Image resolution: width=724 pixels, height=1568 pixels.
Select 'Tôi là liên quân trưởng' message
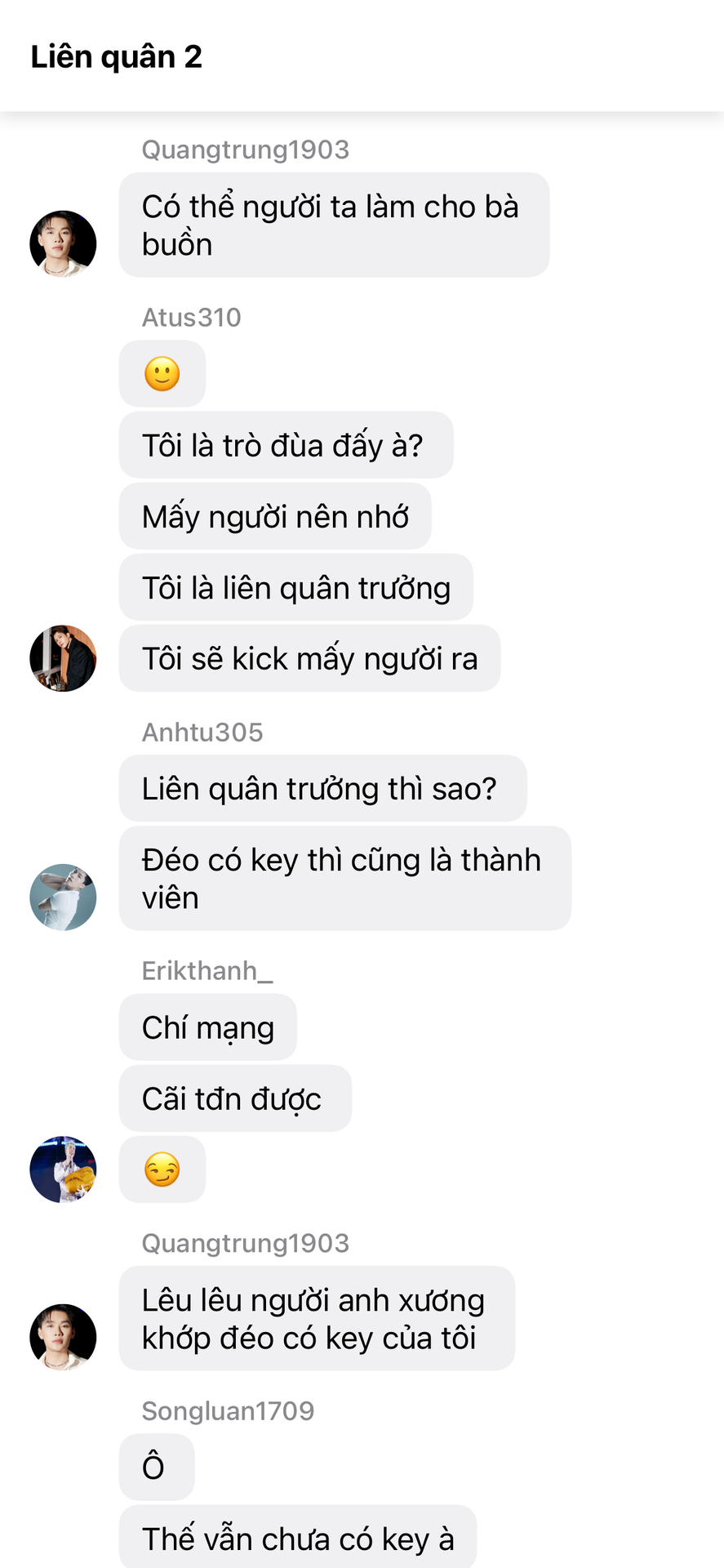[296, 587]
